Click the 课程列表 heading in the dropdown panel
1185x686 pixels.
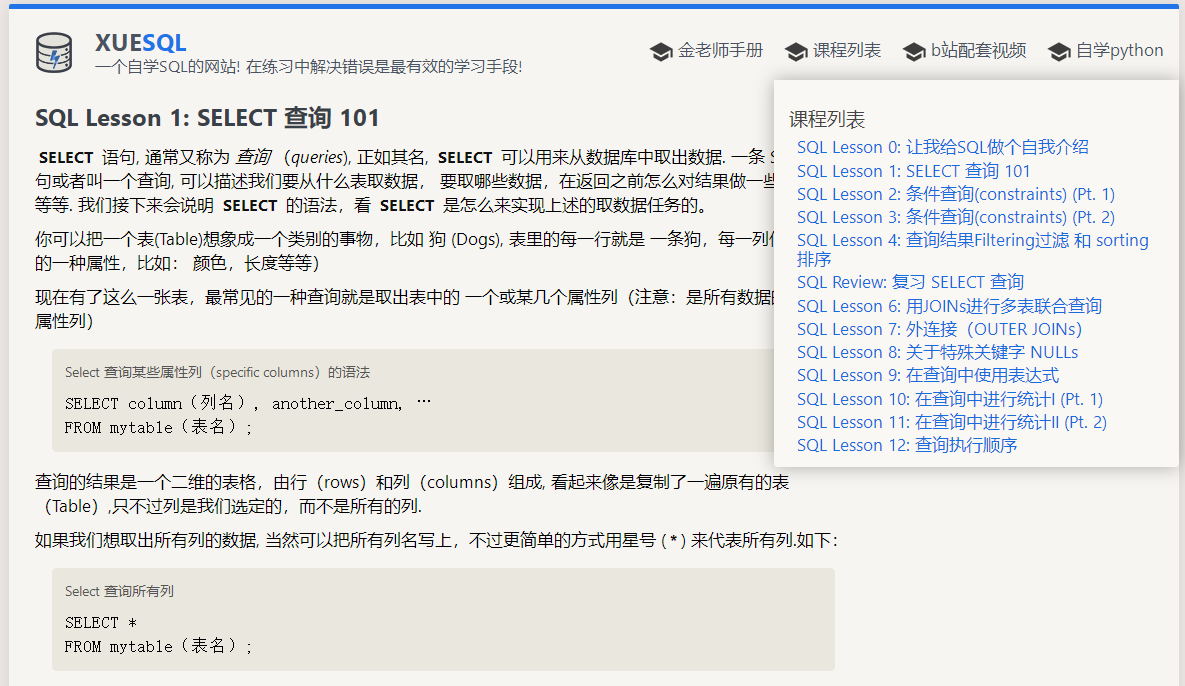pyautogui.click(x=827, y=119)
